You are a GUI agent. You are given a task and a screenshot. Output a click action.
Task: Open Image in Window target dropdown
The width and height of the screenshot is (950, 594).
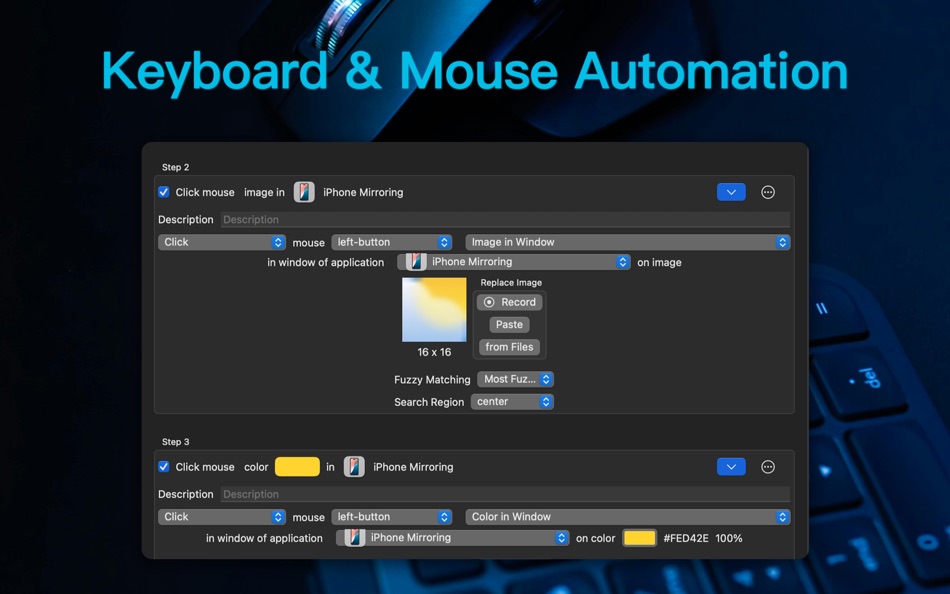(x=628, y=242)
